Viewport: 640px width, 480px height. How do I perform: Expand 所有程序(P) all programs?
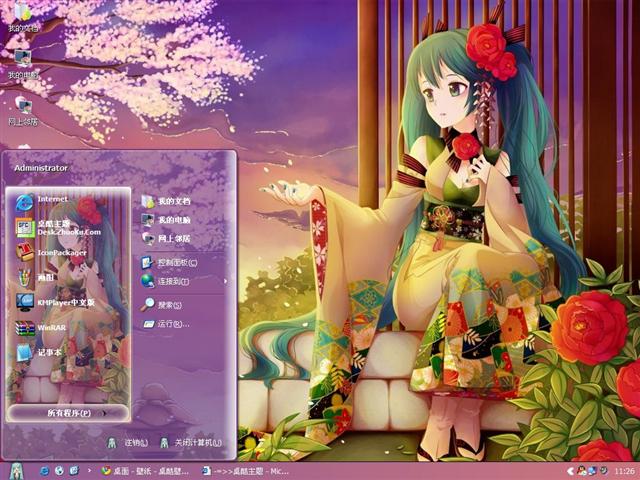pos(68,413)
